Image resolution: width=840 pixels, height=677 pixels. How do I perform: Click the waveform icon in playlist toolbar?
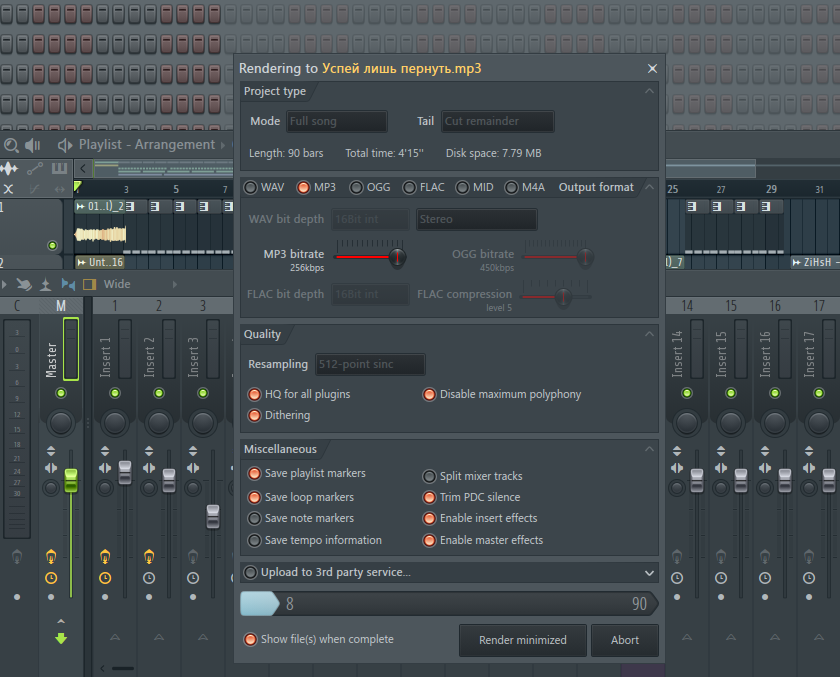pos(9,169)
